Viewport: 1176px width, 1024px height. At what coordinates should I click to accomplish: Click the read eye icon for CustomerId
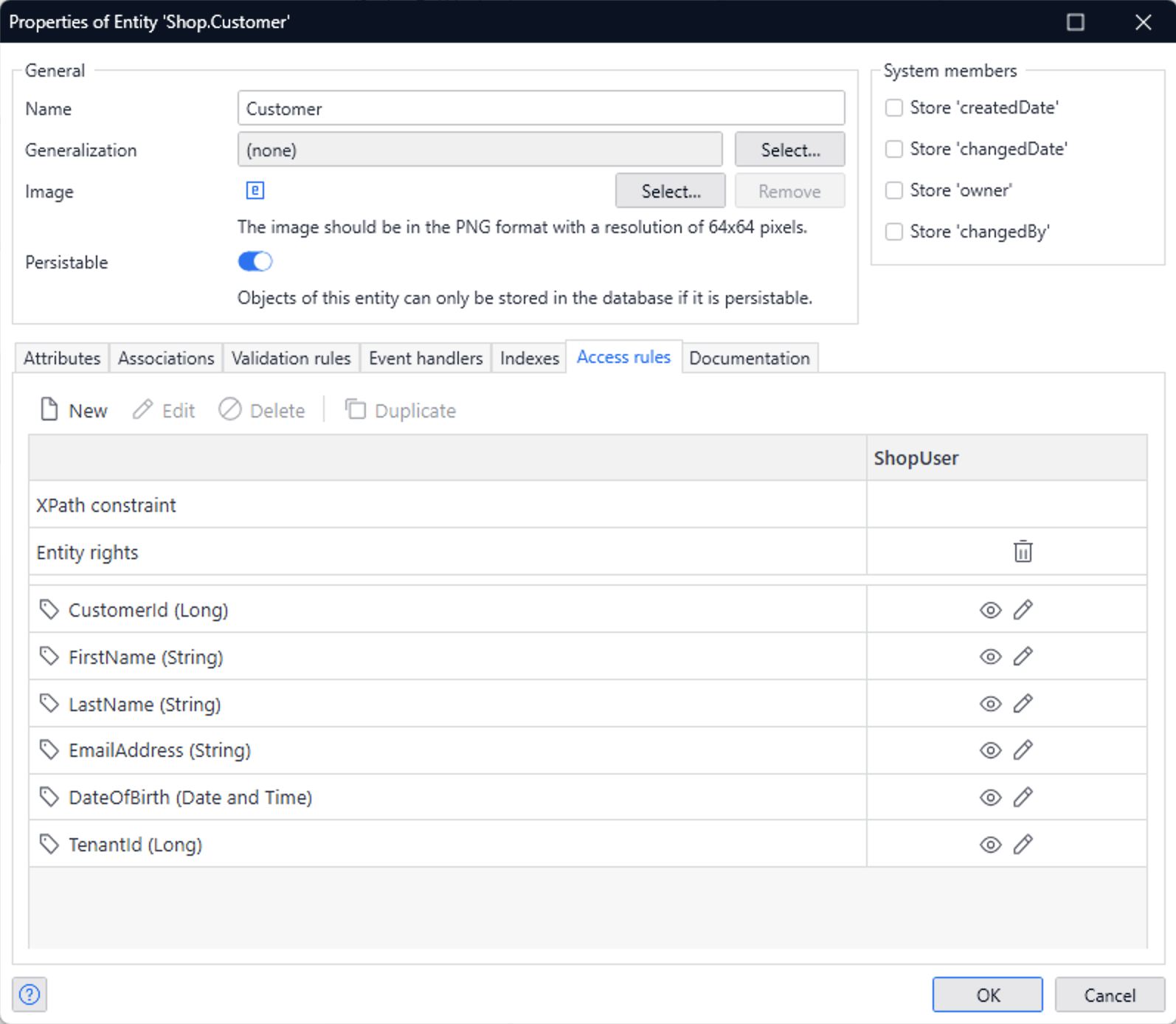point(990,610)
